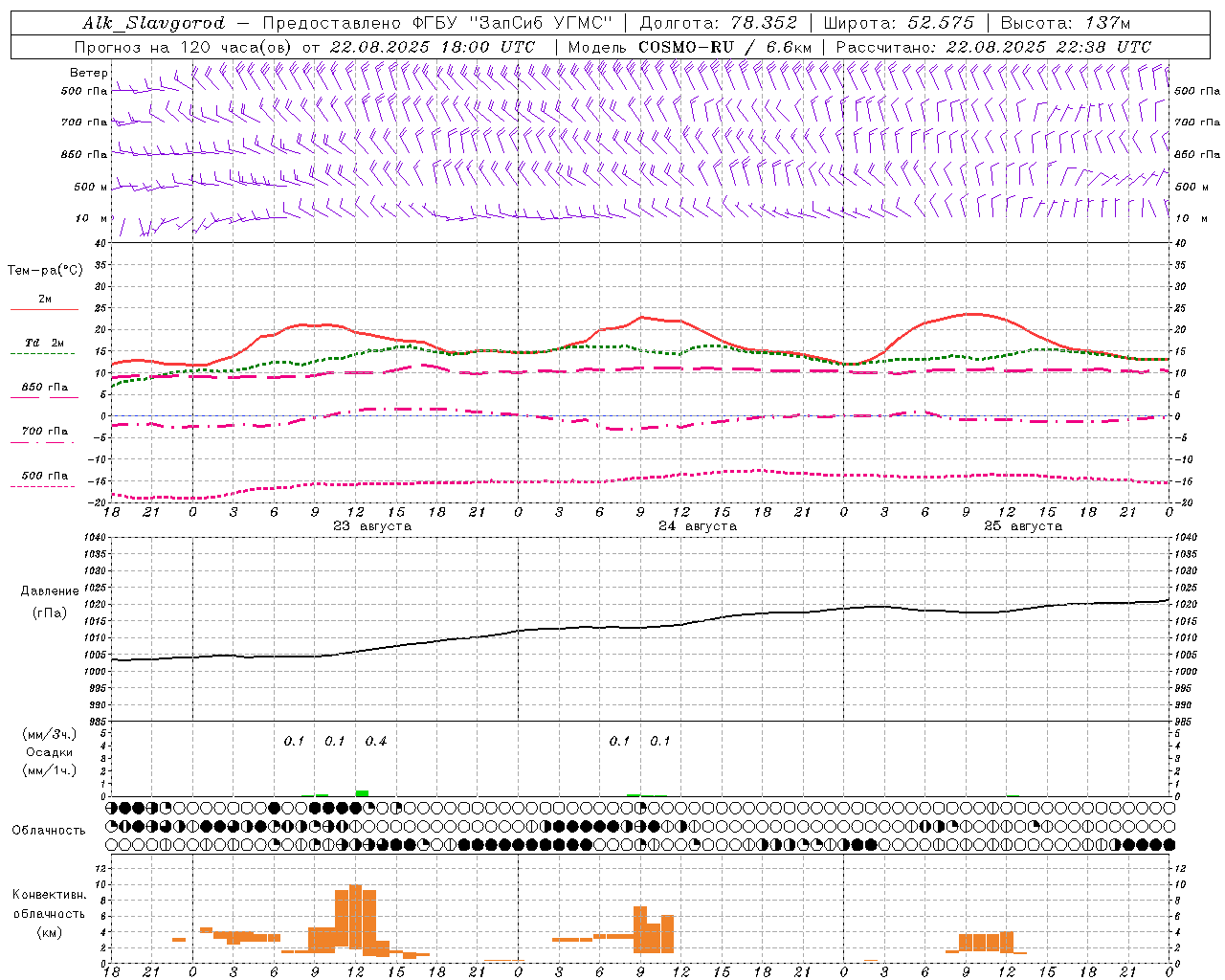The height and width of the screenshot is (980, 1225).
Task: Click the 23 августа date label
Action: (372, 526)
